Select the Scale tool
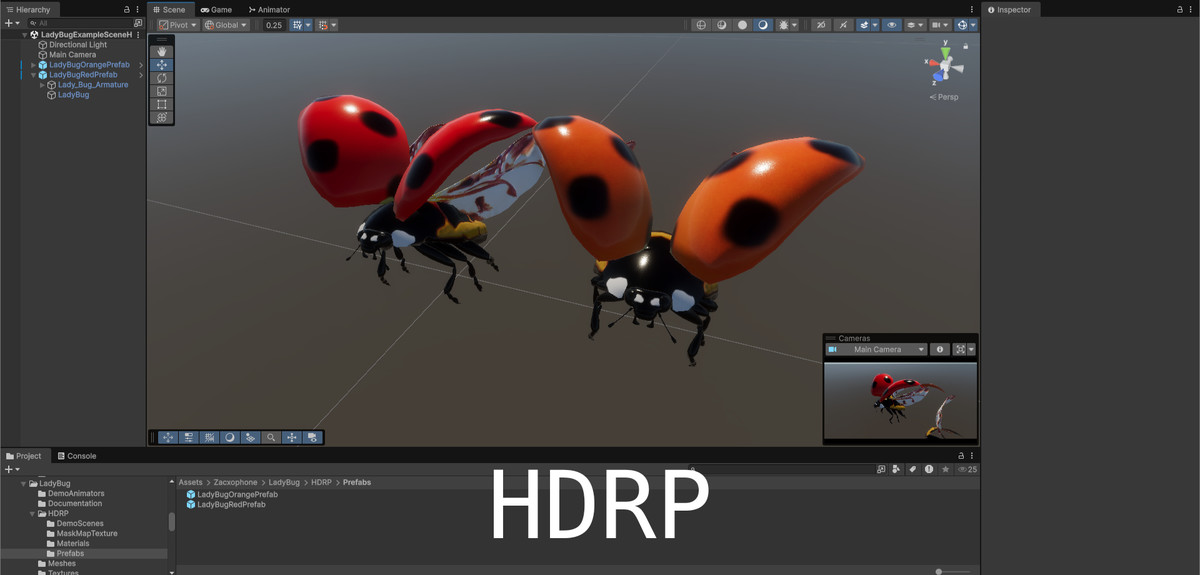Image resolution: width=1200 pixels, height=575 pixels. (162, 91)
